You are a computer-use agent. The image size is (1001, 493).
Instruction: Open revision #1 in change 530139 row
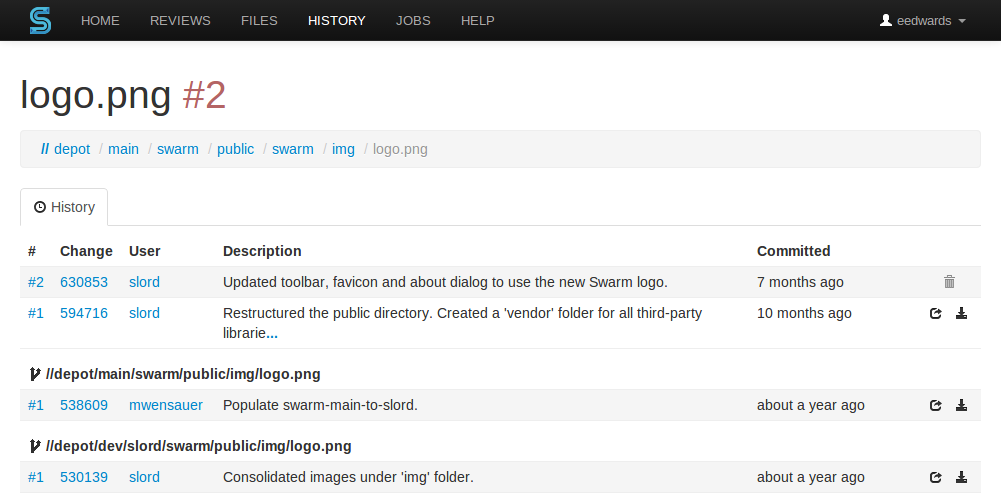click(x=36, y=477)
